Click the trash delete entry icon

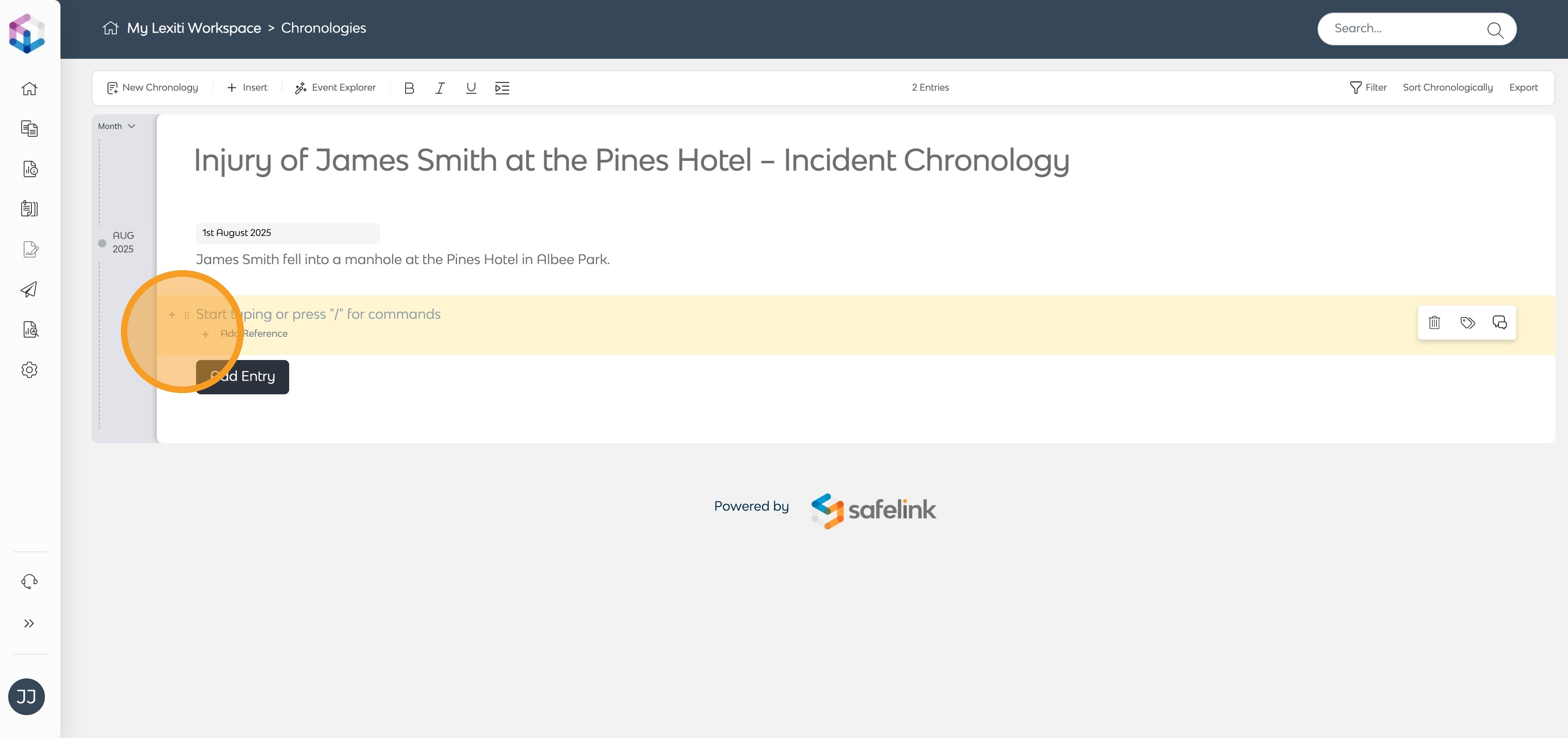tap(1434, 322)
